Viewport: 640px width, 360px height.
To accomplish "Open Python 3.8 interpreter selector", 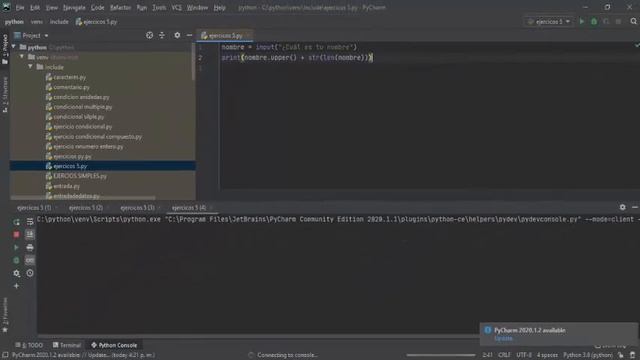I will 588,355.
